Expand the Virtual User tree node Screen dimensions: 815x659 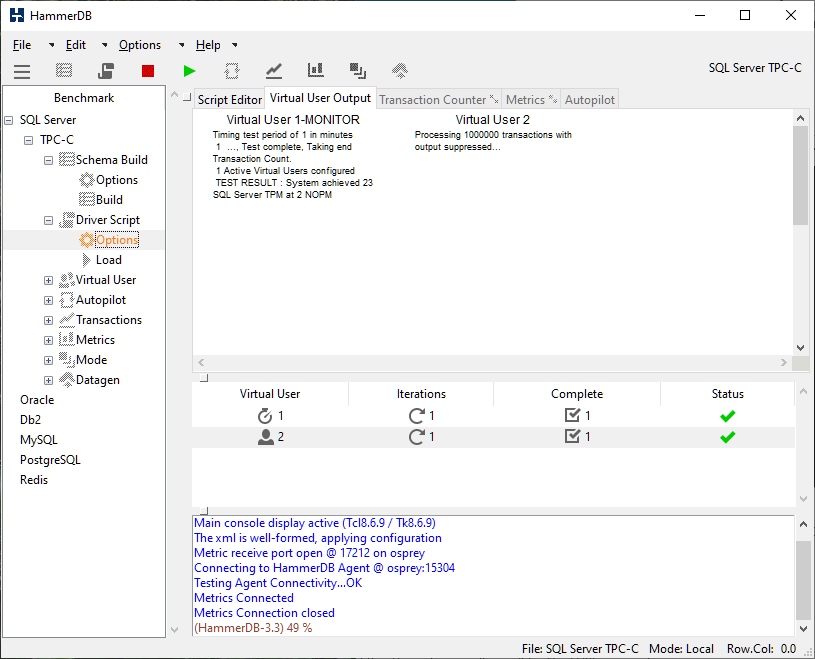click(48, 281)
